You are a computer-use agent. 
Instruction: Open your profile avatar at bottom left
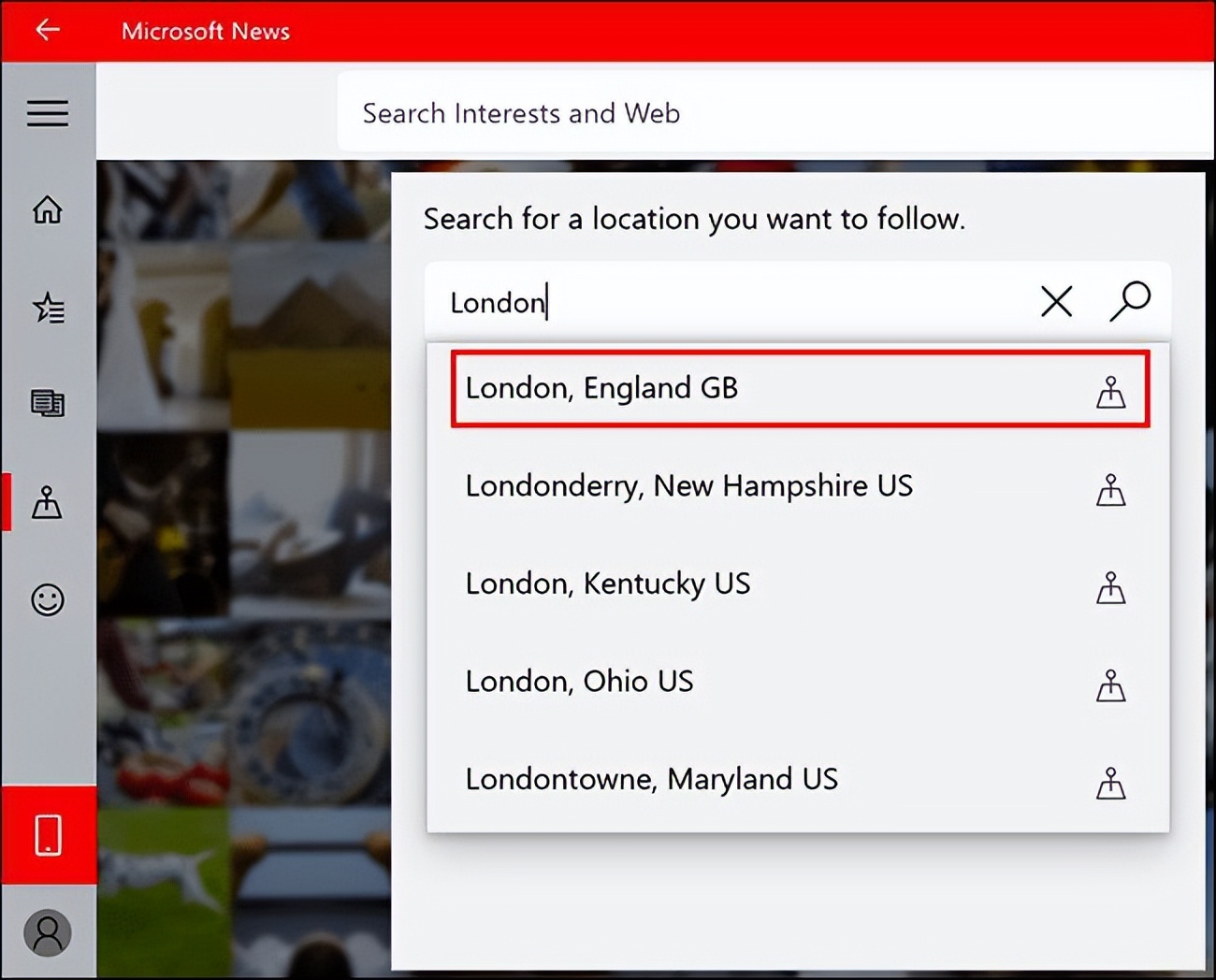pos(47,932)
